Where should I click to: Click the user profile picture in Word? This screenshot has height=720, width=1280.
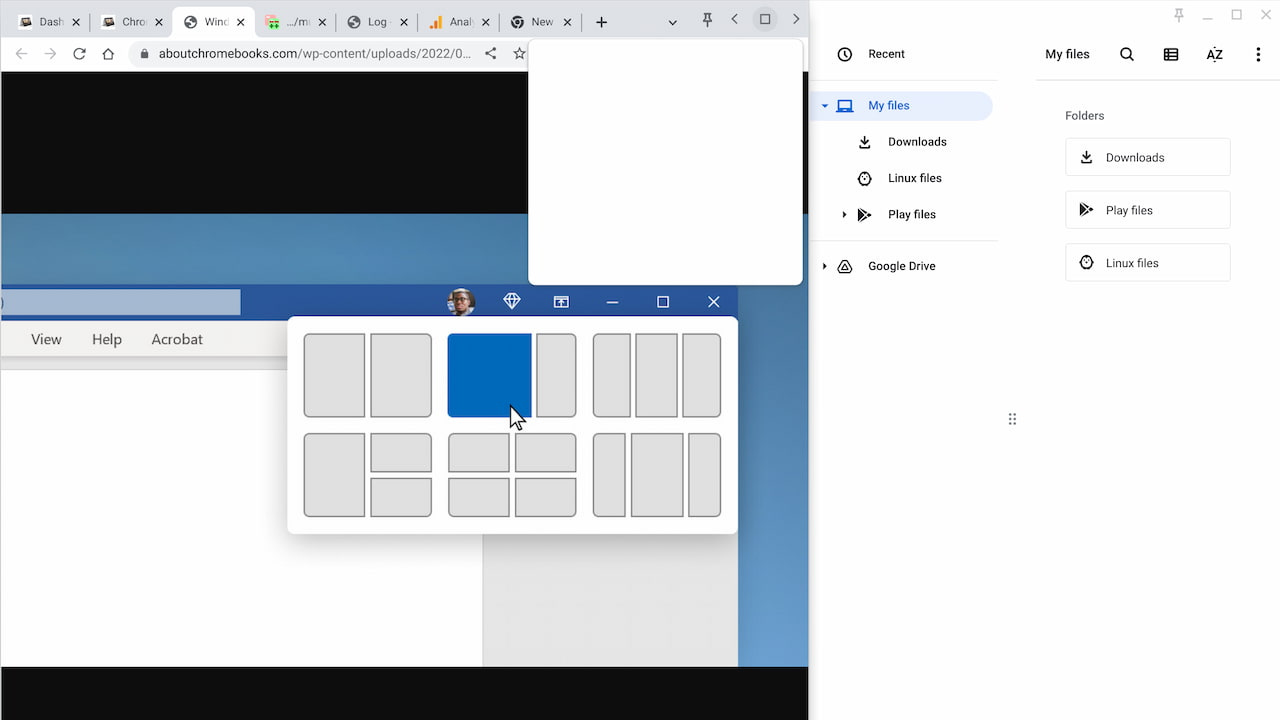461,302
